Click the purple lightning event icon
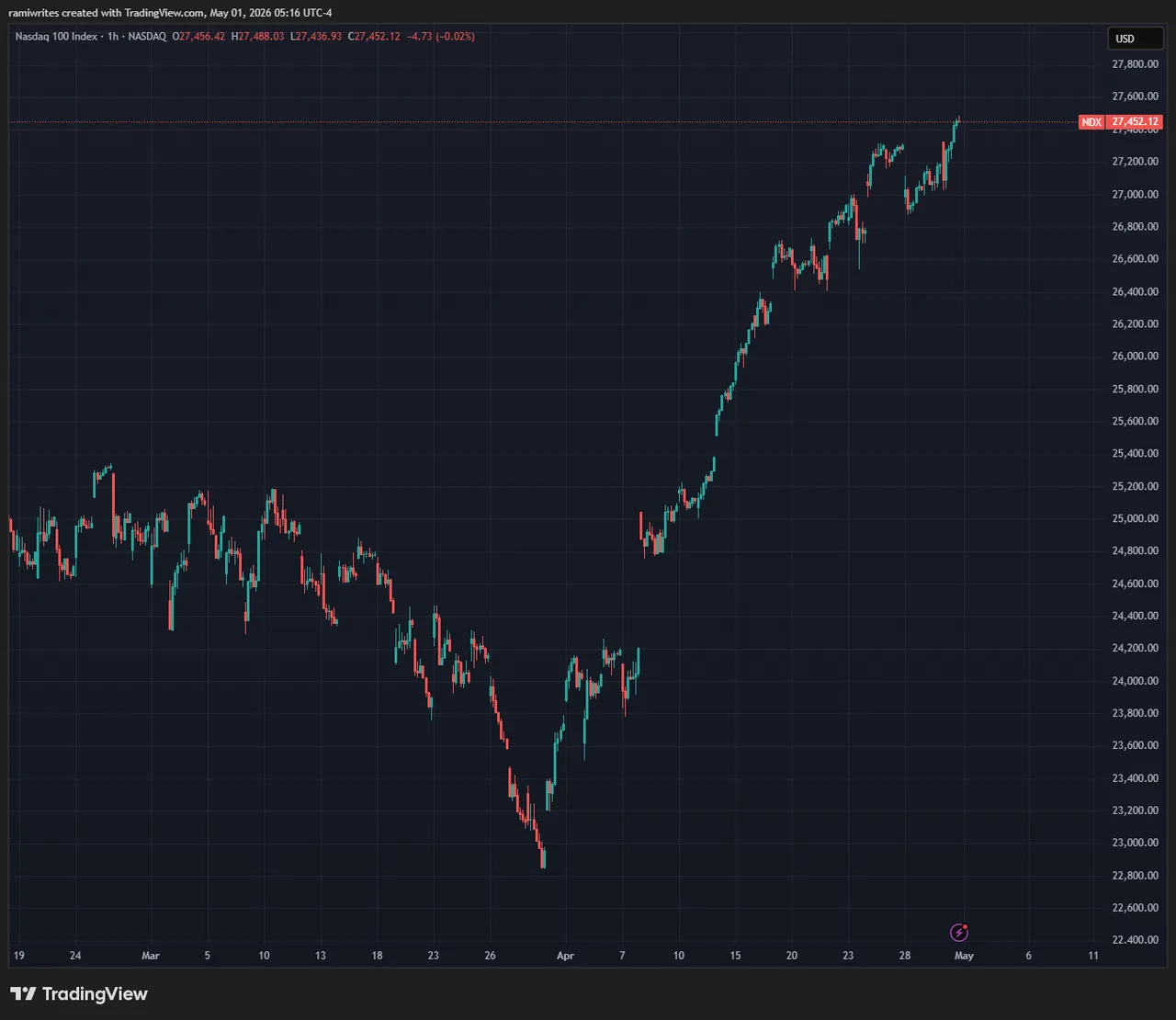The width and height of the screenshot is (1176, 1020). coord(959,933)
